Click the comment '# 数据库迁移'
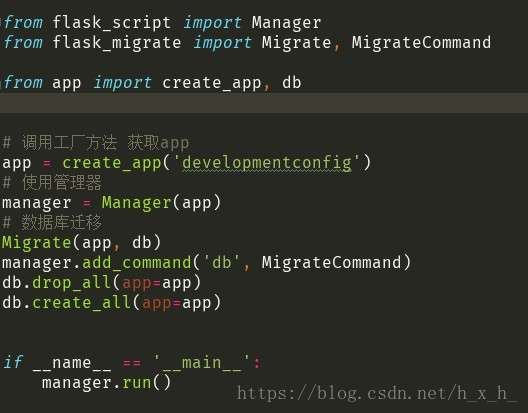 coord(52,222)
